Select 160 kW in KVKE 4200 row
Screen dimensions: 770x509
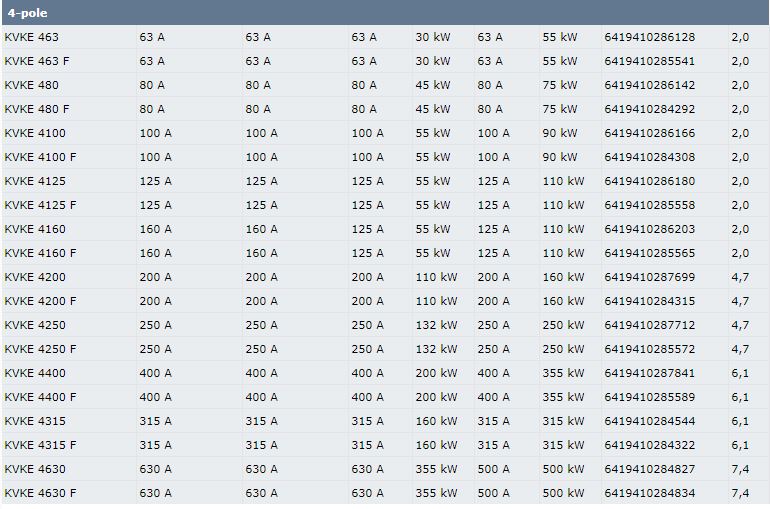pyautogui.click(x=563, y=278)
